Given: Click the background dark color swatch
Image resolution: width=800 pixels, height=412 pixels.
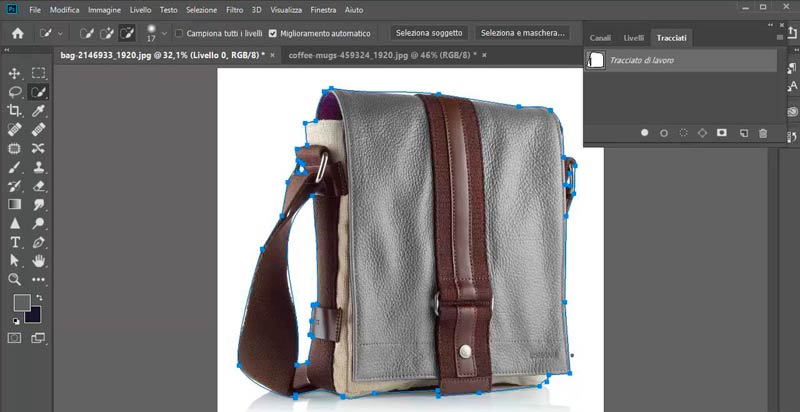Looking at the screenshot, I should click(34, 315).
